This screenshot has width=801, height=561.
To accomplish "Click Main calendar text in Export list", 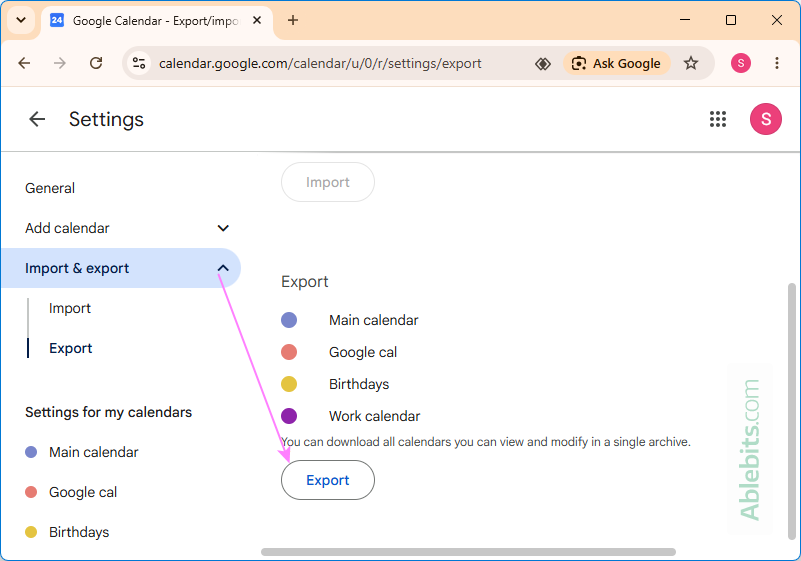I will (373, 320).
